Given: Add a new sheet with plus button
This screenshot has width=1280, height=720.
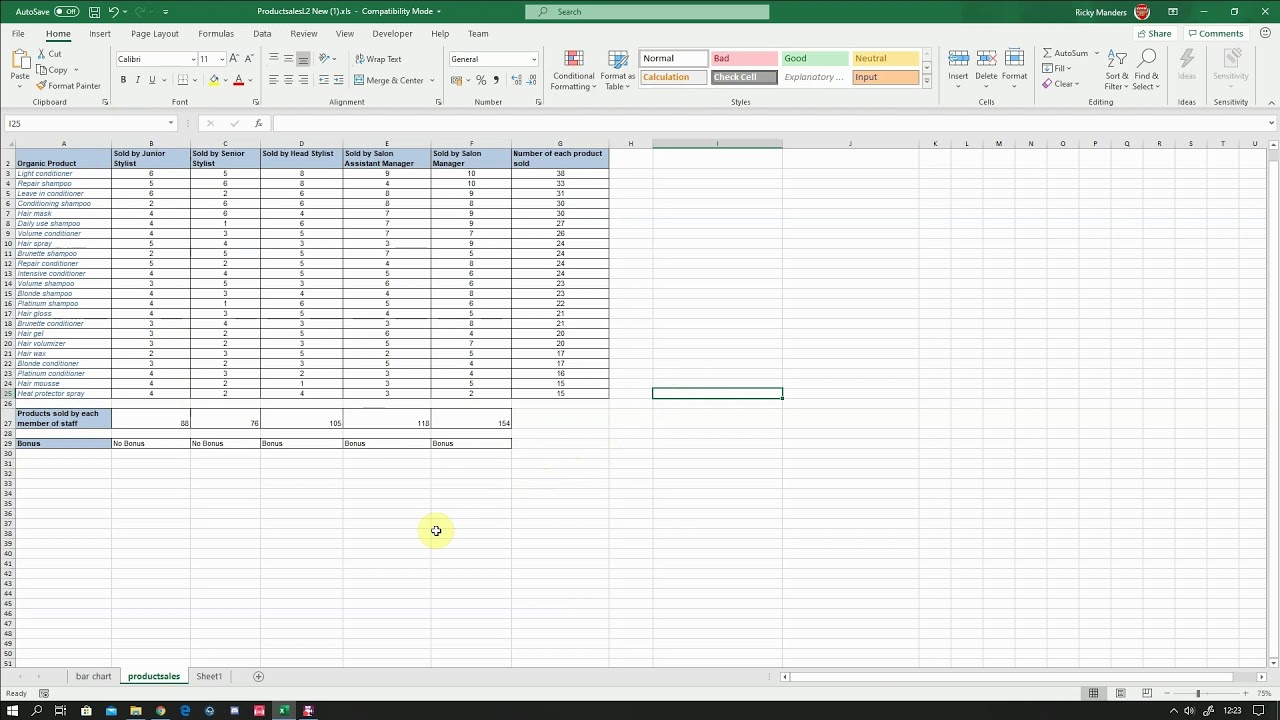Looking at the screenshot, I should click(x=258, y=677).
